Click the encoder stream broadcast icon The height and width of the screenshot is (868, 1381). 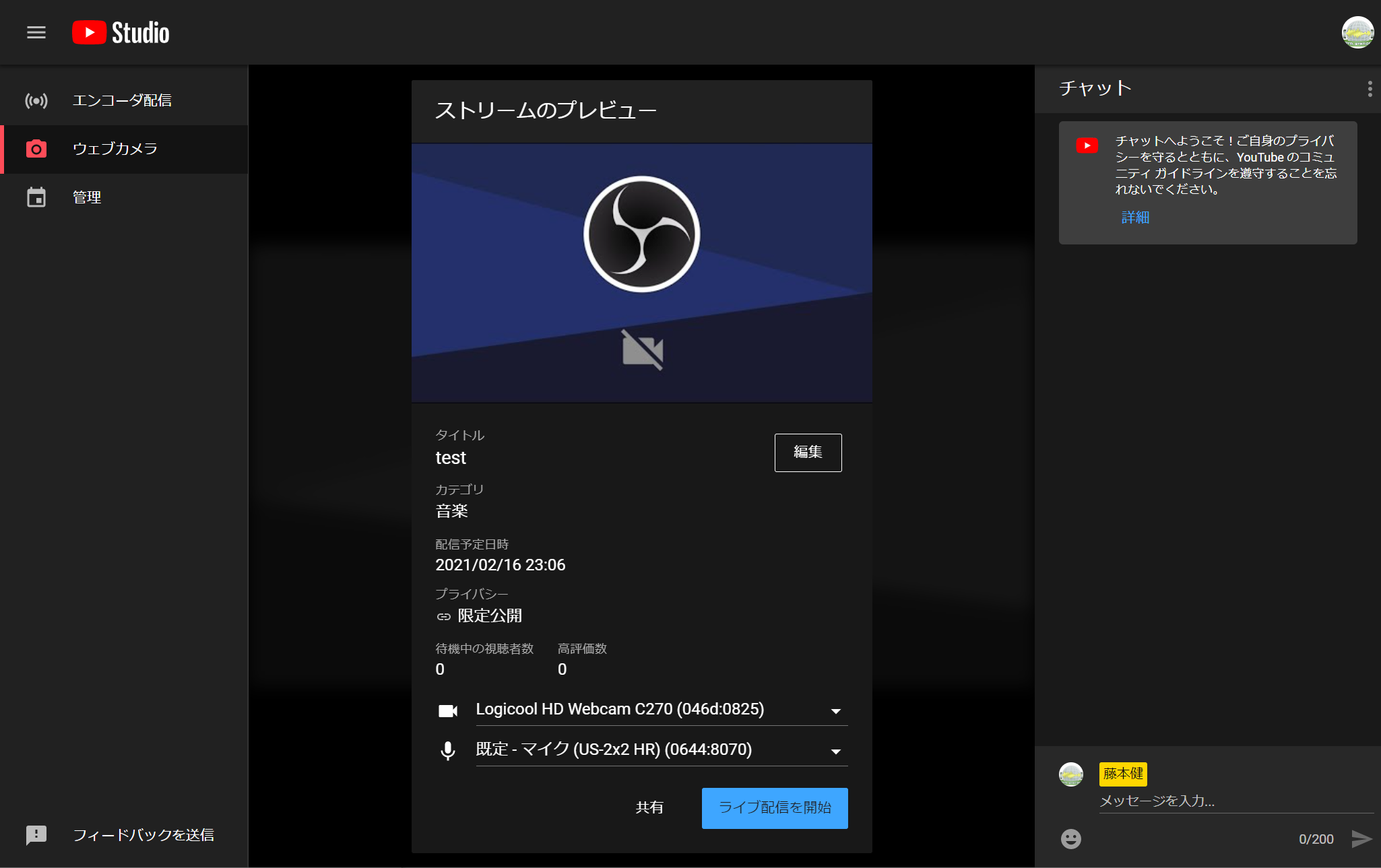[x=36, y=101]
